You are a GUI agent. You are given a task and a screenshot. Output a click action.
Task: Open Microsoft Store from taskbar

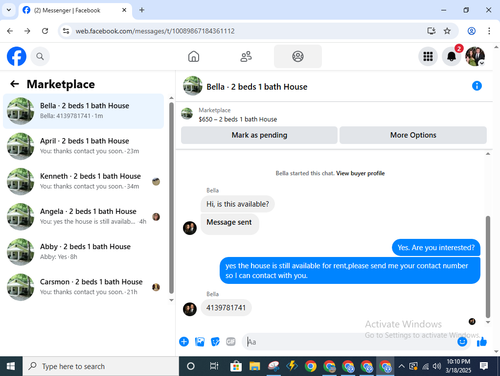pyautogui.click(x=236, y=366)
